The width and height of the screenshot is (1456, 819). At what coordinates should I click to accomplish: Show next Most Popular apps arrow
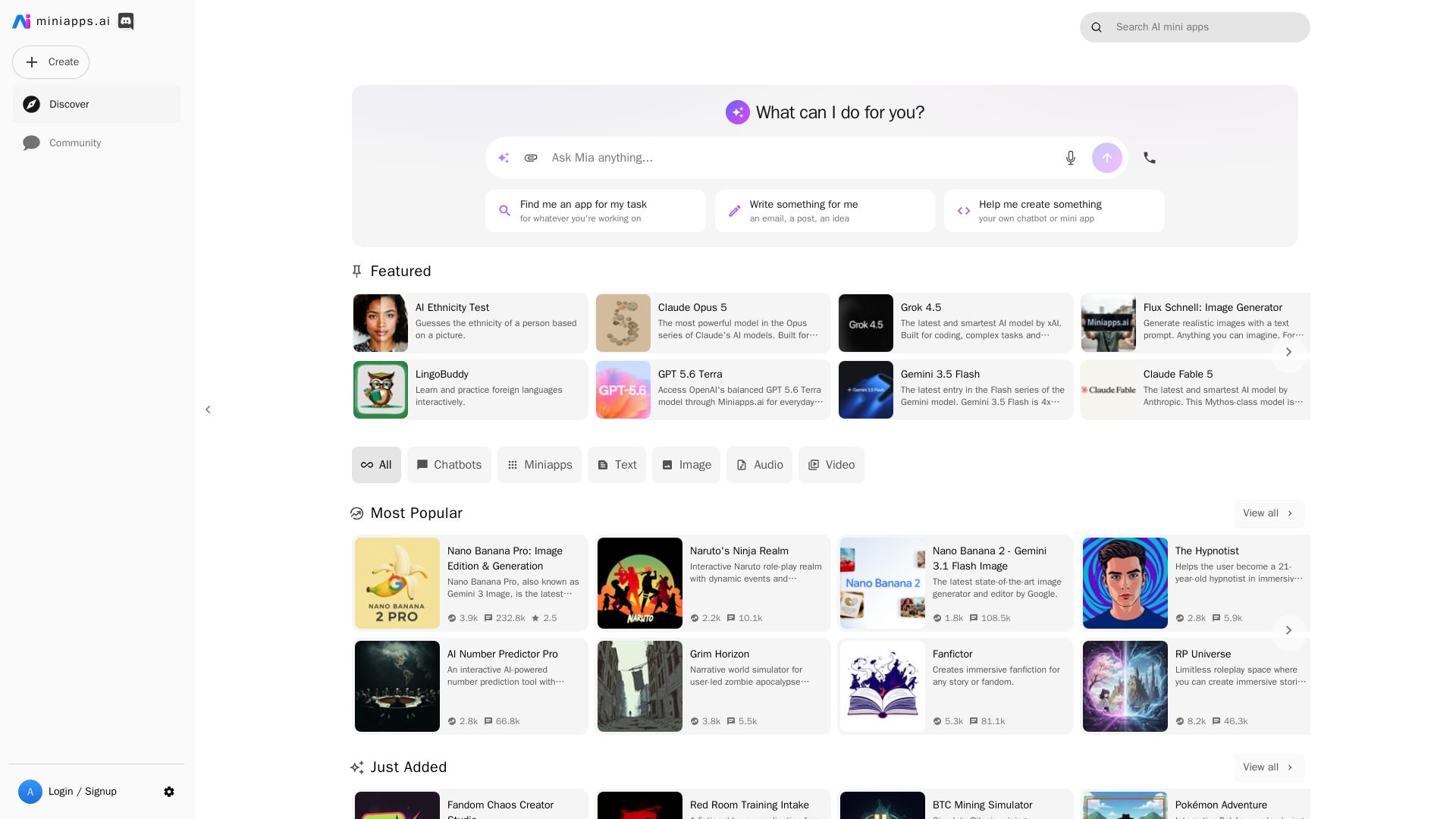point(1288,630)
